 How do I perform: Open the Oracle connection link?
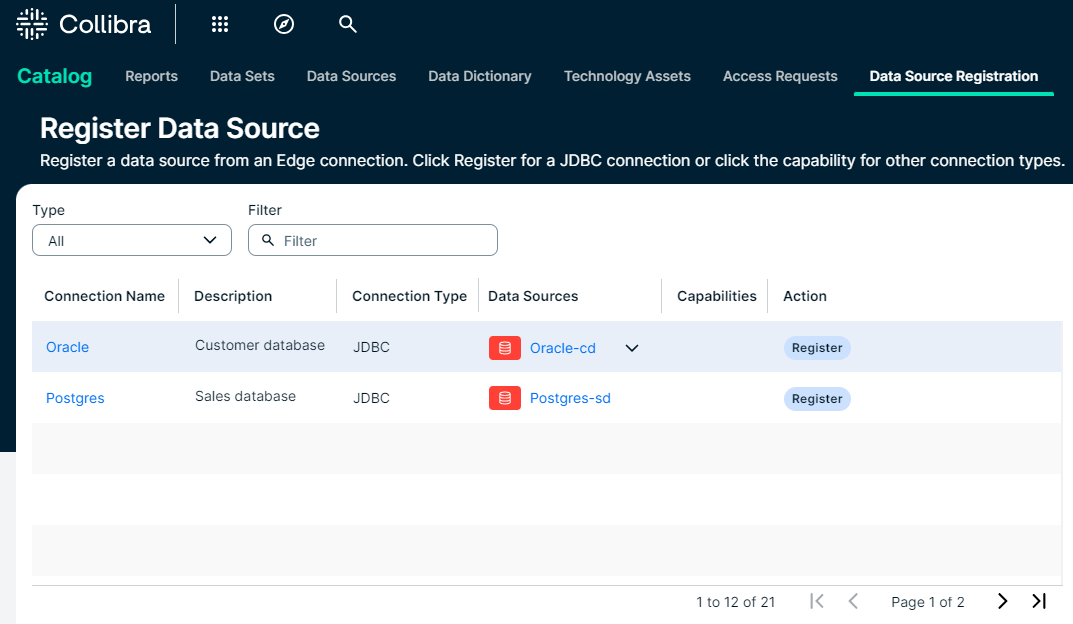pyautogui.click(x=67, y=347)
